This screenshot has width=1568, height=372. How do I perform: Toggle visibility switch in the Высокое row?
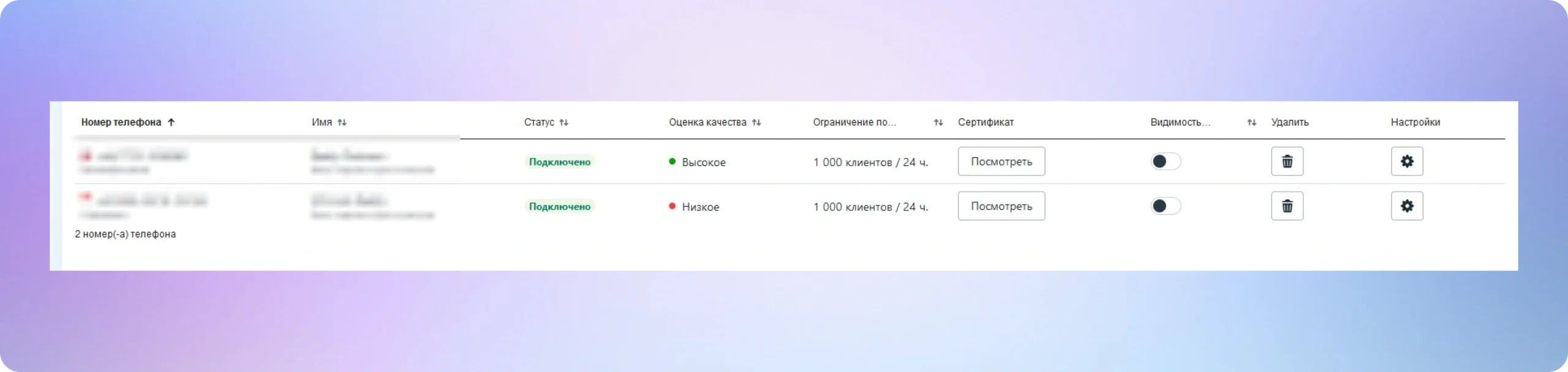pos(1165,161)
